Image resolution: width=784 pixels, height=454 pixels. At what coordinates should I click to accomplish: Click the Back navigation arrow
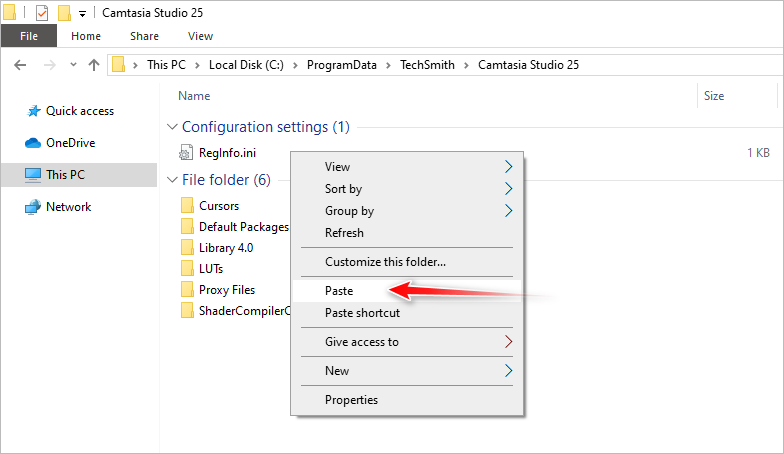click(x=21, y=65)
